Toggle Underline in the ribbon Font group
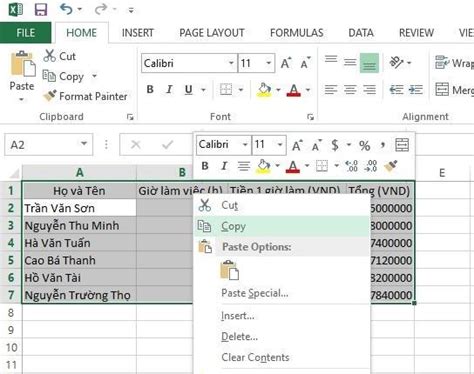The height and width of the screenshot is (374, 474). point(188,89)
